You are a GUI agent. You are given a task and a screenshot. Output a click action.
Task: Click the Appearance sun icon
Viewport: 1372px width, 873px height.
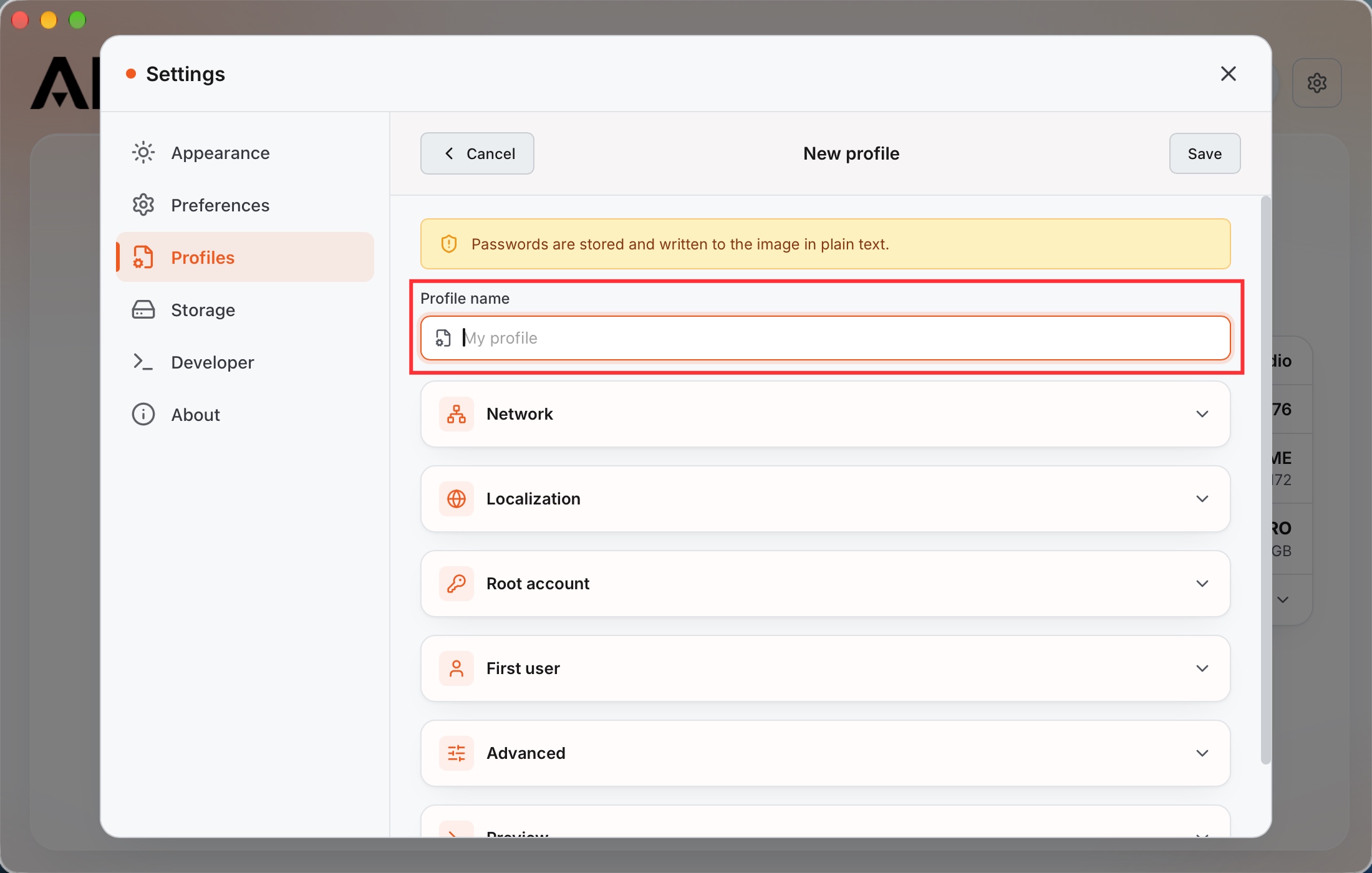143,152
